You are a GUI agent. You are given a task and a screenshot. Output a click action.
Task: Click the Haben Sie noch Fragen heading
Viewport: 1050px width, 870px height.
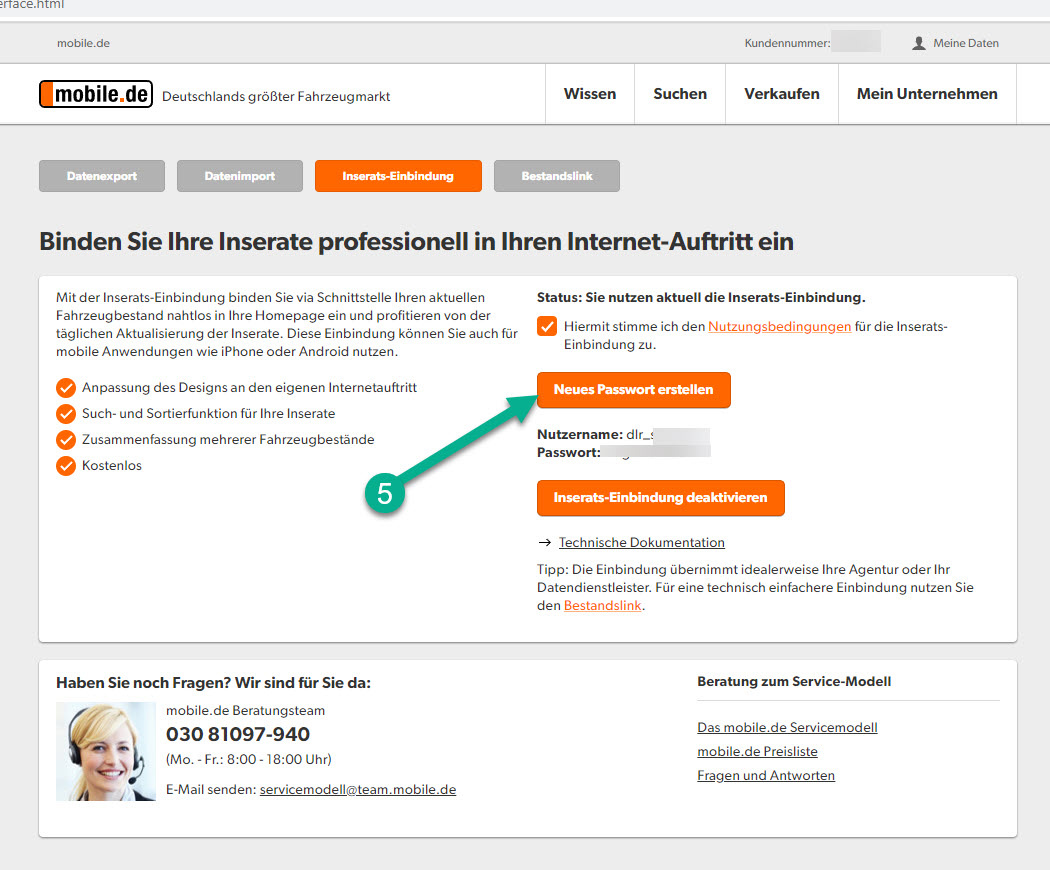click(x=213, y=682)
